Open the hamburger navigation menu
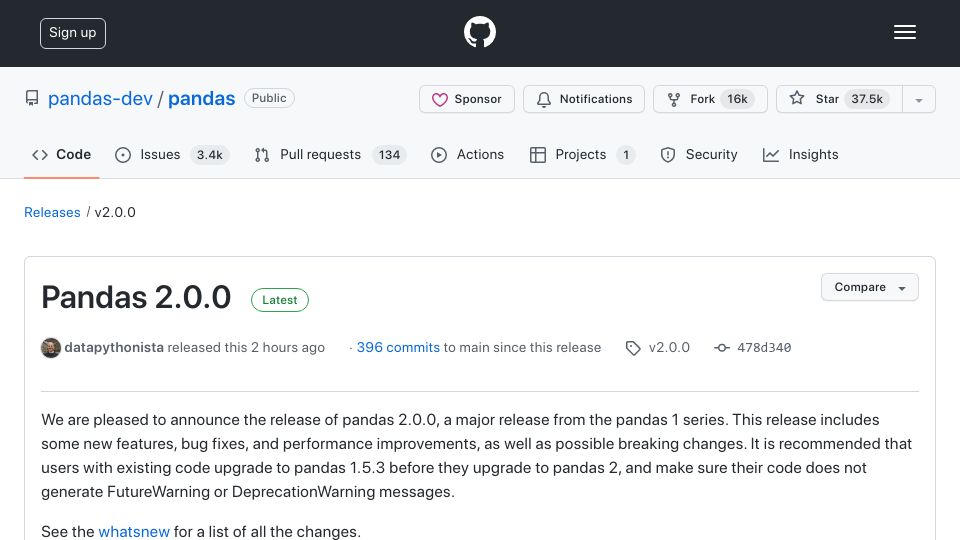Viewport: 960px width, 540px height. coord(904,32)
